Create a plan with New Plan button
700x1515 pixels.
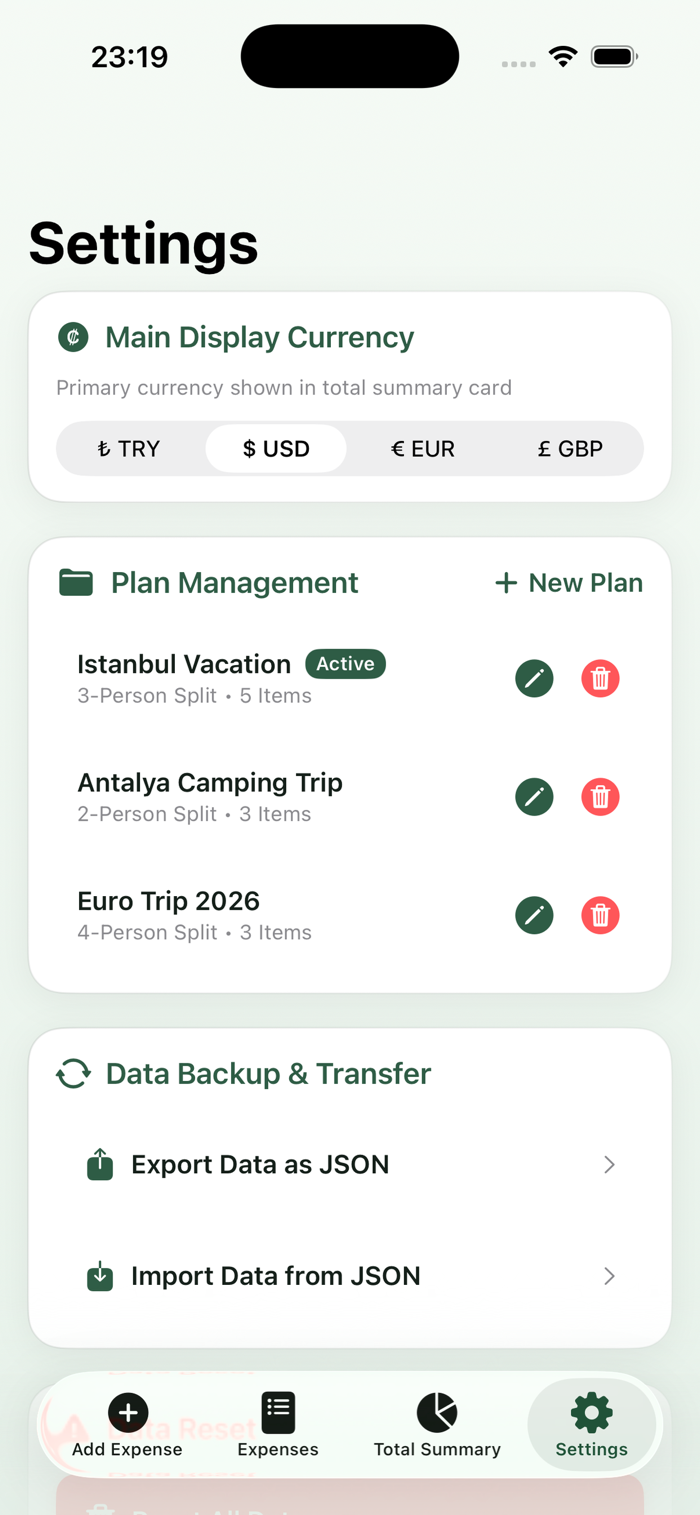pyautogui.click(x=569, y=583)
